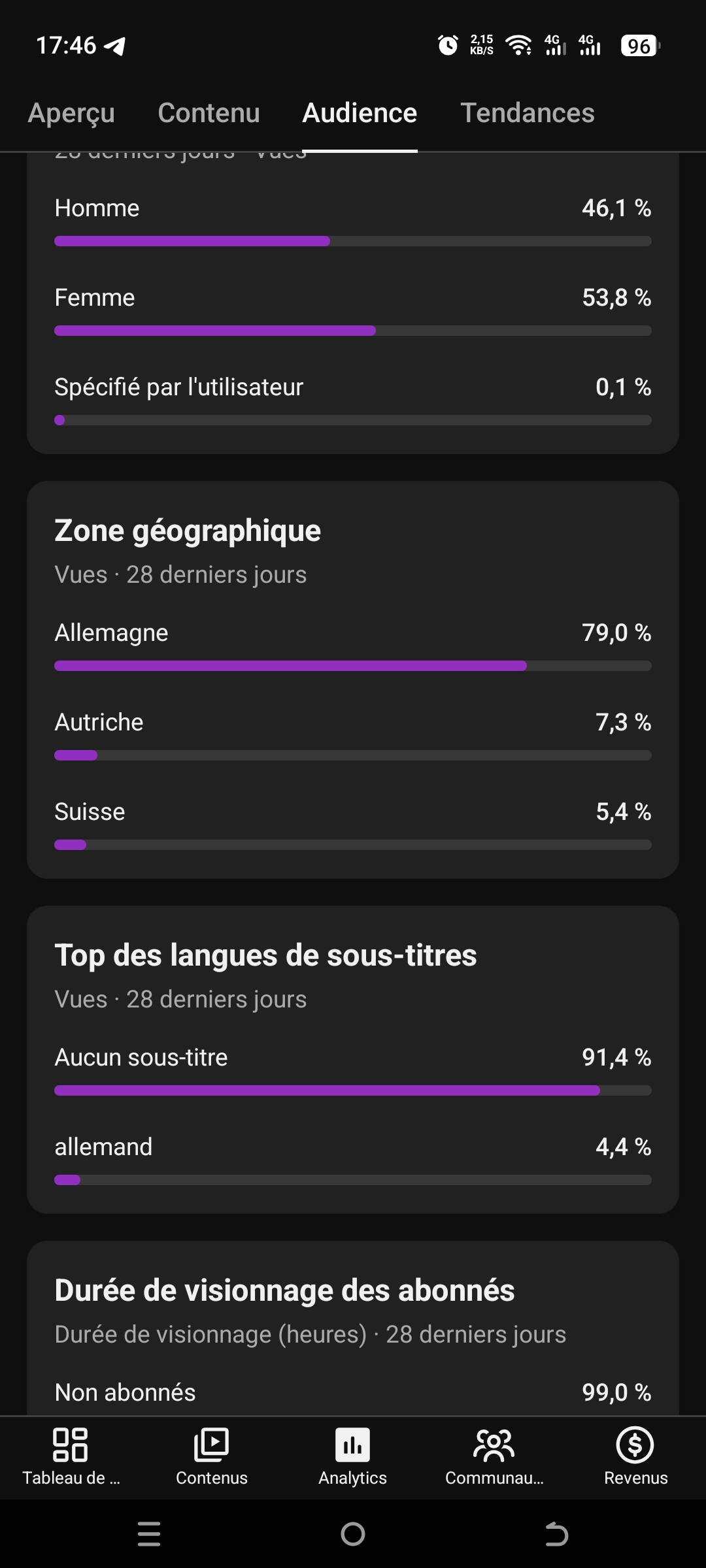Select the Audience tab

(x=360, y=113)
